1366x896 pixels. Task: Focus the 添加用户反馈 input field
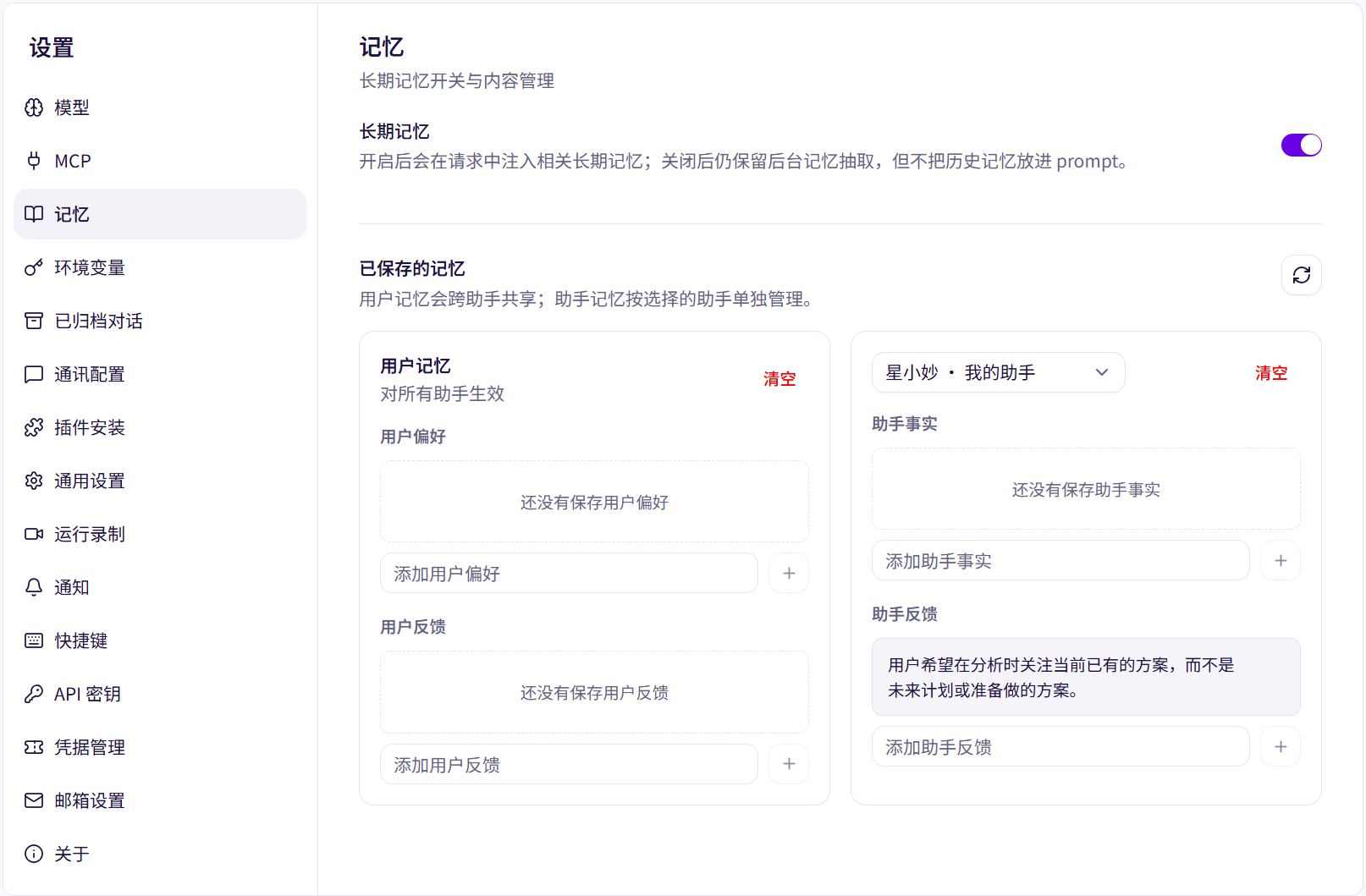(x=569, y=764)
